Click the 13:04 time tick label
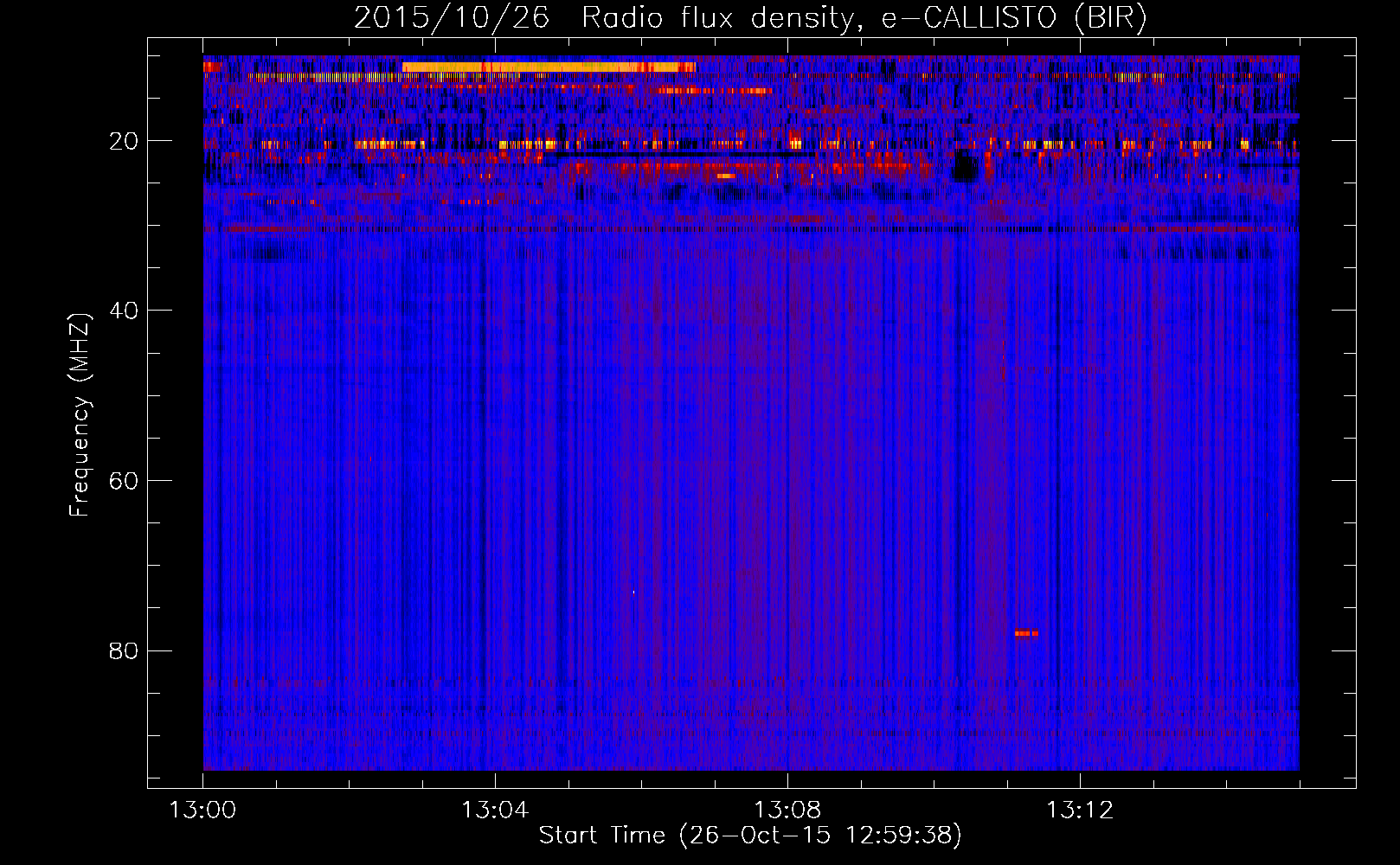The height and width of the screenshot is (865, 1400). click(x=495, y=811)
